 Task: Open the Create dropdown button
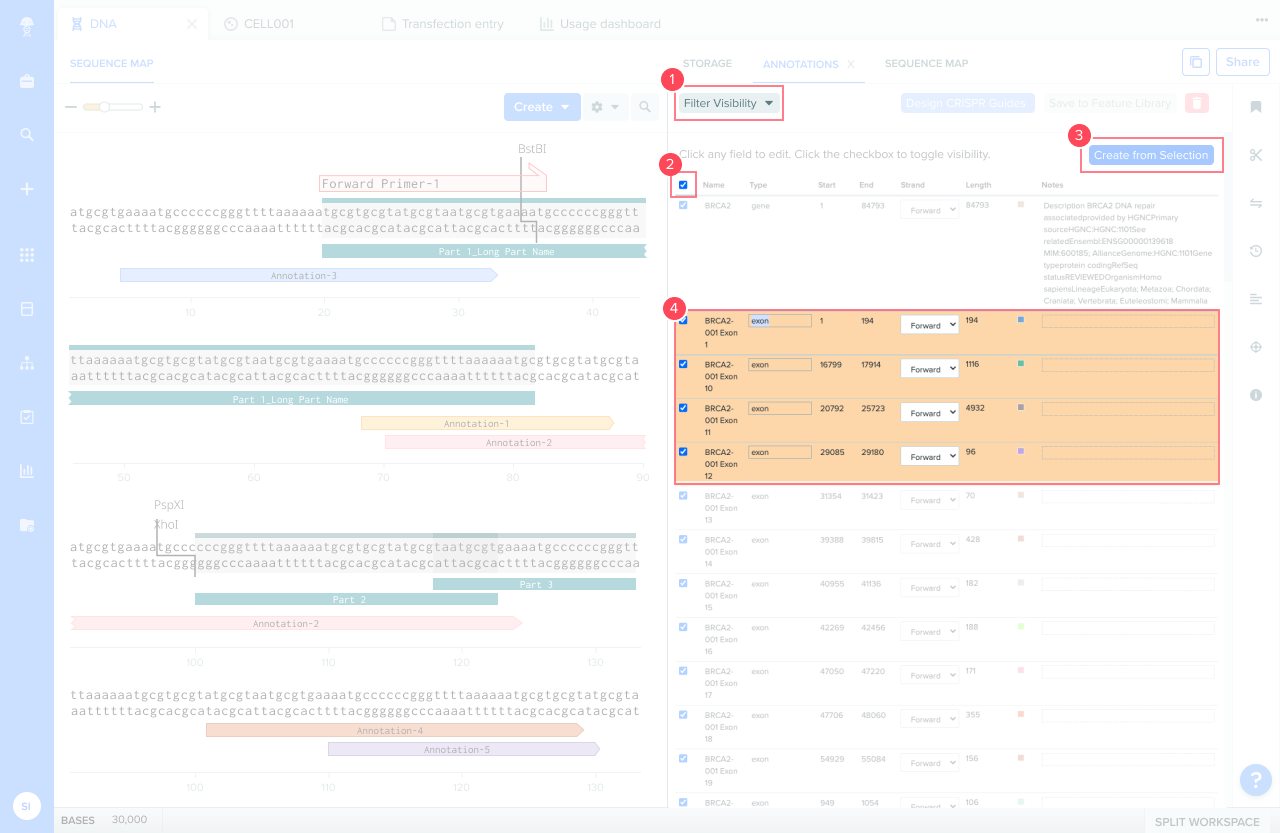(542, 107)
